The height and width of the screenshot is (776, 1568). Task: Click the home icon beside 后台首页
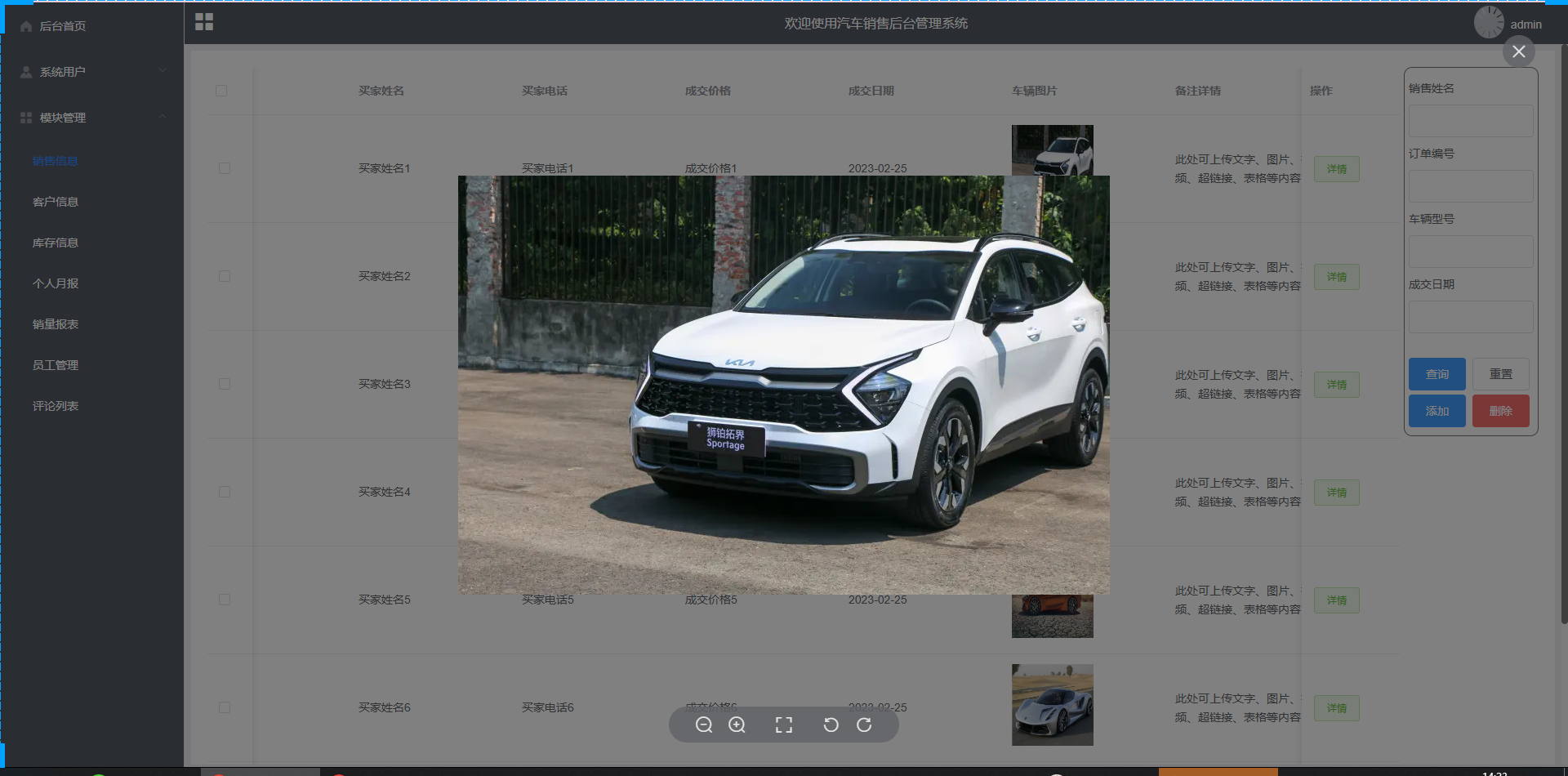(x=26, y=26)
